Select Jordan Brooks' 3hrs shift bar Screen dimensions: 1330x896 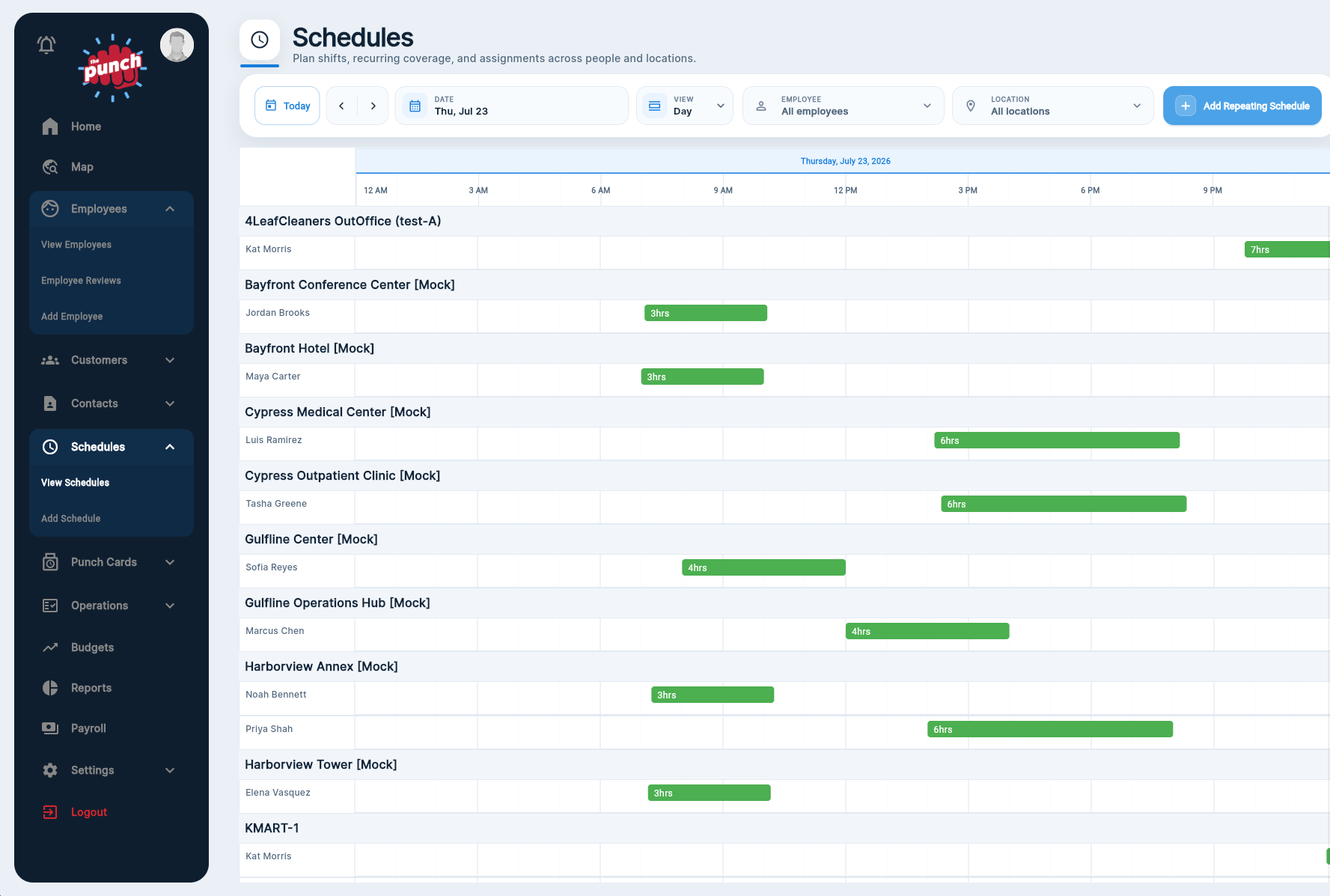(x=706, y=313)
